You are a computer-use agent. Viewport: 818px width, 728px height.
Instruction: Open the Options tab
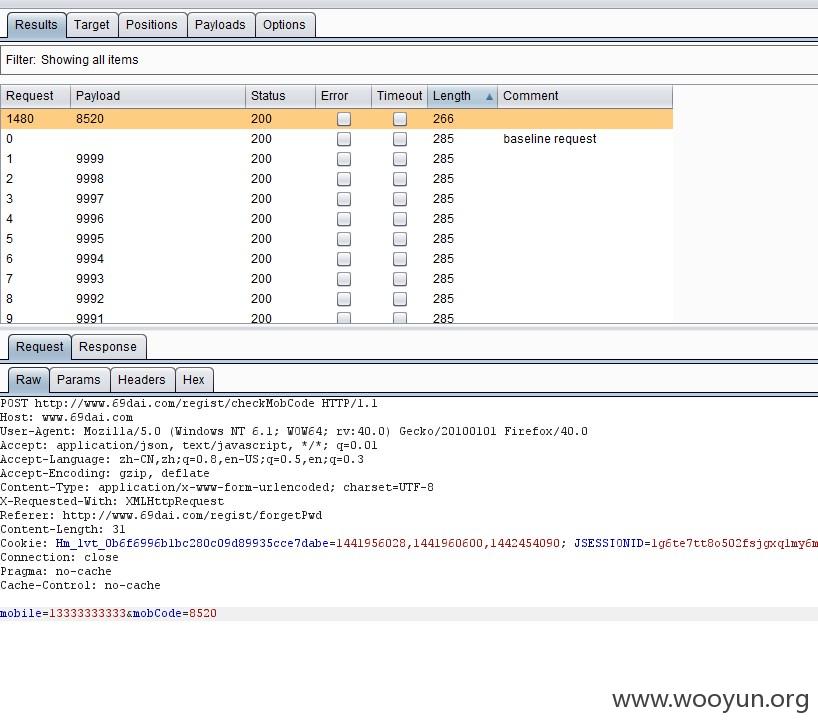[x=284, y=25]
